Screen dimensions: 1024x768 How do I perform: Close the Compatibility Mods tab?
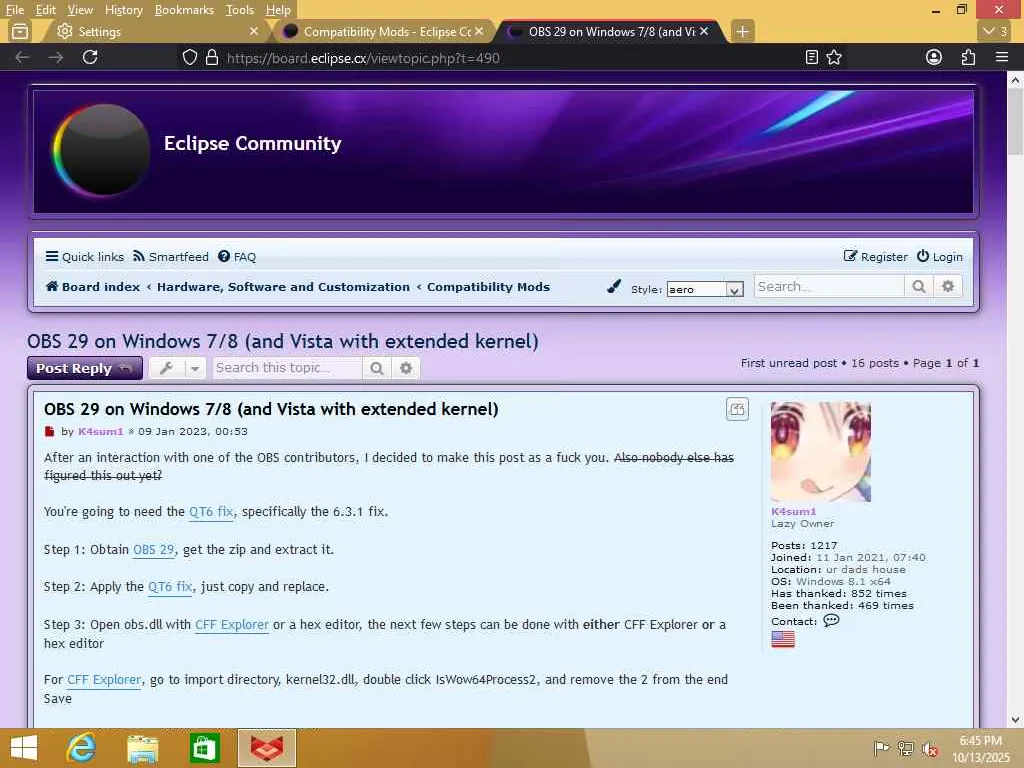(x=479, y=31)
